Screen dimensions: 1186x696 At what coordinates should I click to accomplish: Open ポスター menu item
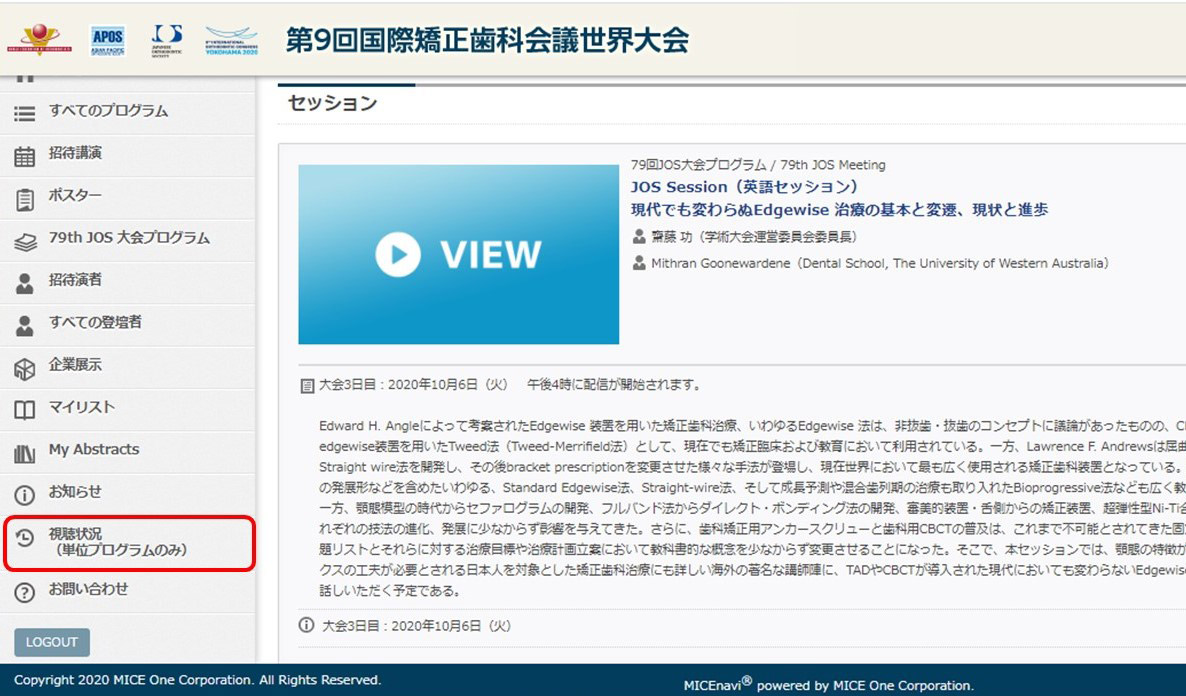coord(127,197)
